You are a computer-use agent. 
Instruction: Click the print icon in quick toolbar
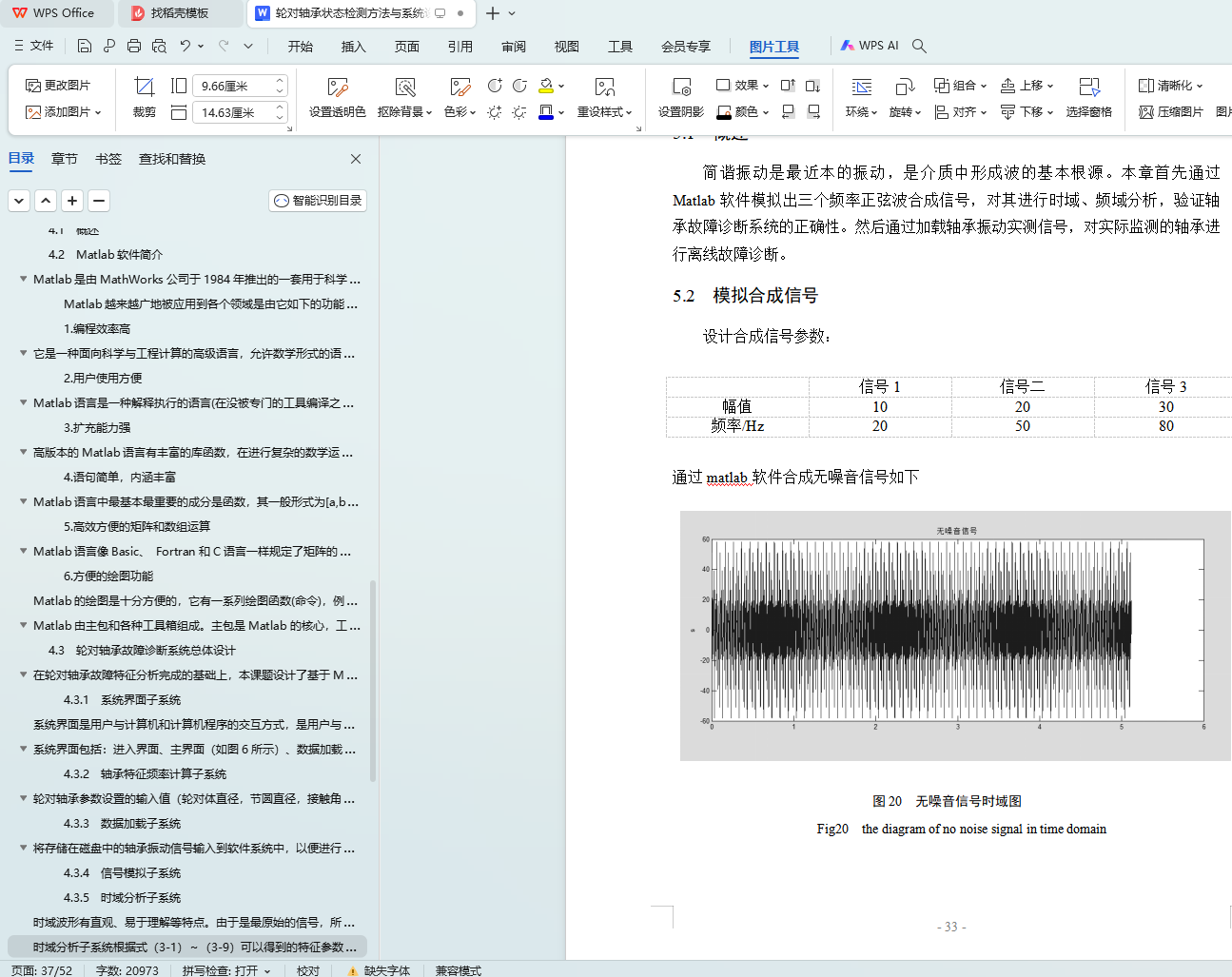coord(134,46)
